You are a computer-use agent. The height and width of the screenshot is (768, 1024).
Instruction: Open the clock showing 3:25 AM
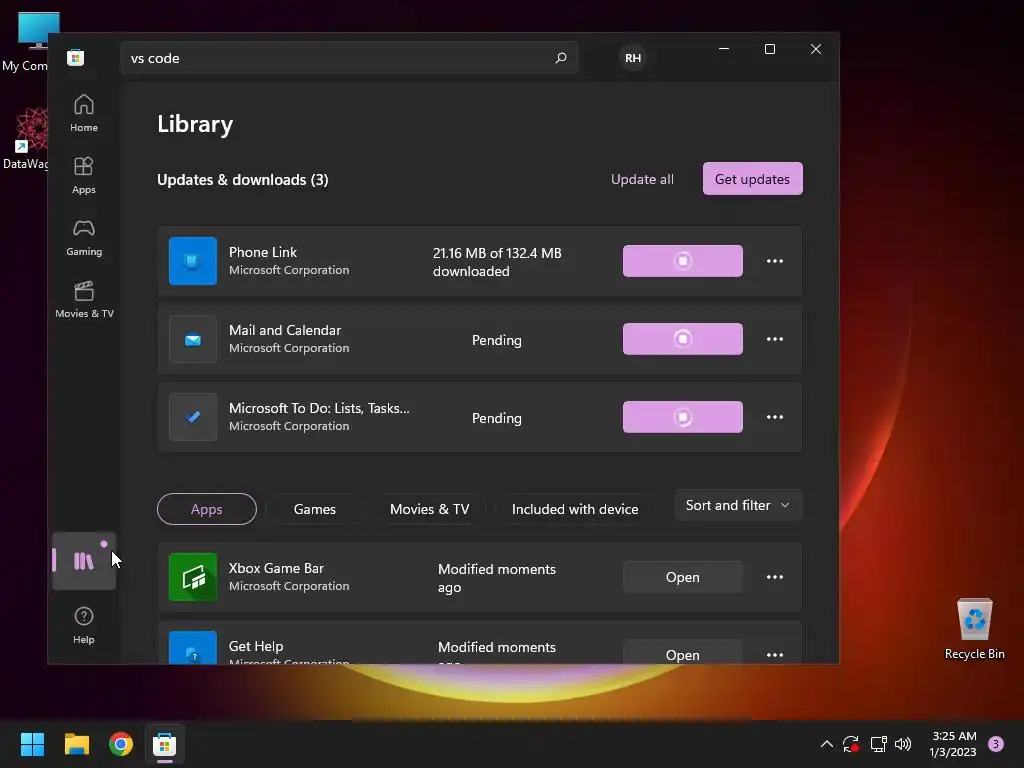953,744
